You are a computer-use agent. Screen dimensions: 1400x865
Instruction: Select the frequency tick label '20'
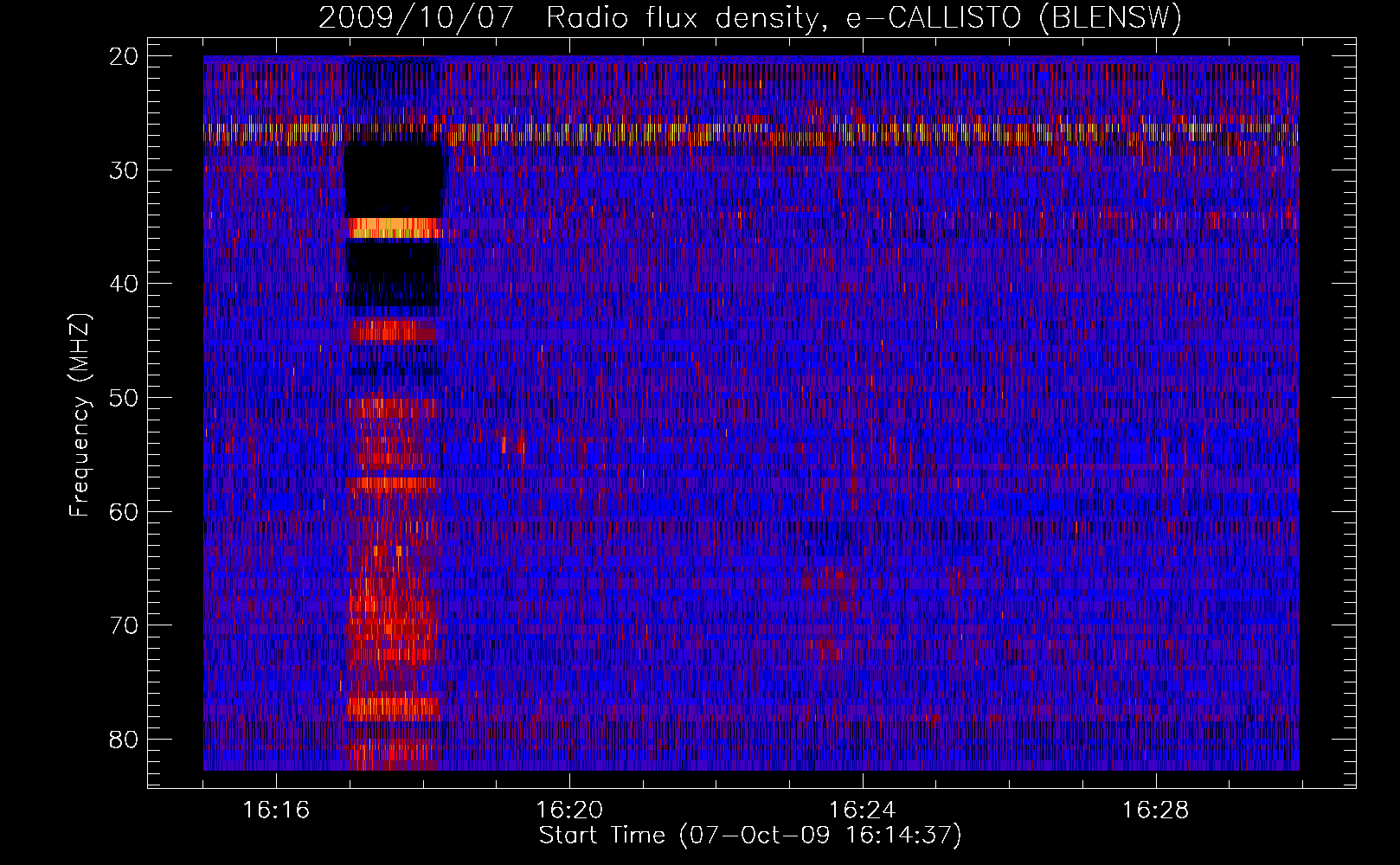125,56
